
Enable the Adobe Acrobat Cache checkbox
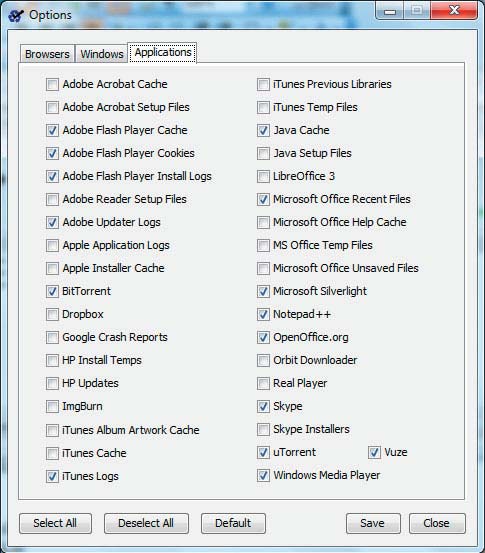52,84
